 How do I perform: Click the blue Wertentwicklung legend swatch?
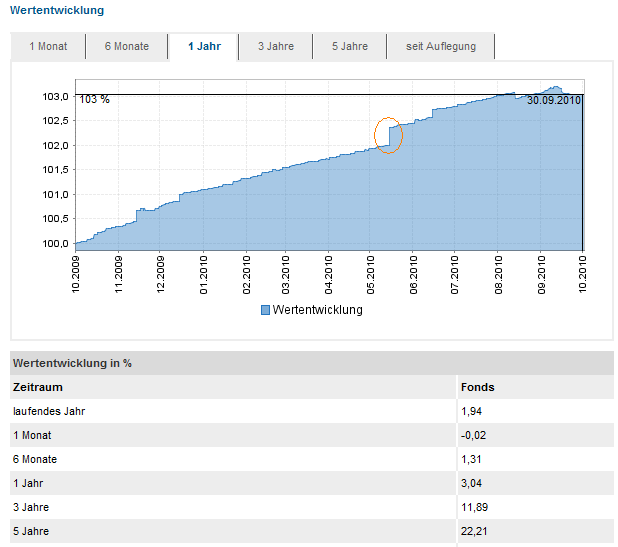pyautogui.click(x=265, y=310)
